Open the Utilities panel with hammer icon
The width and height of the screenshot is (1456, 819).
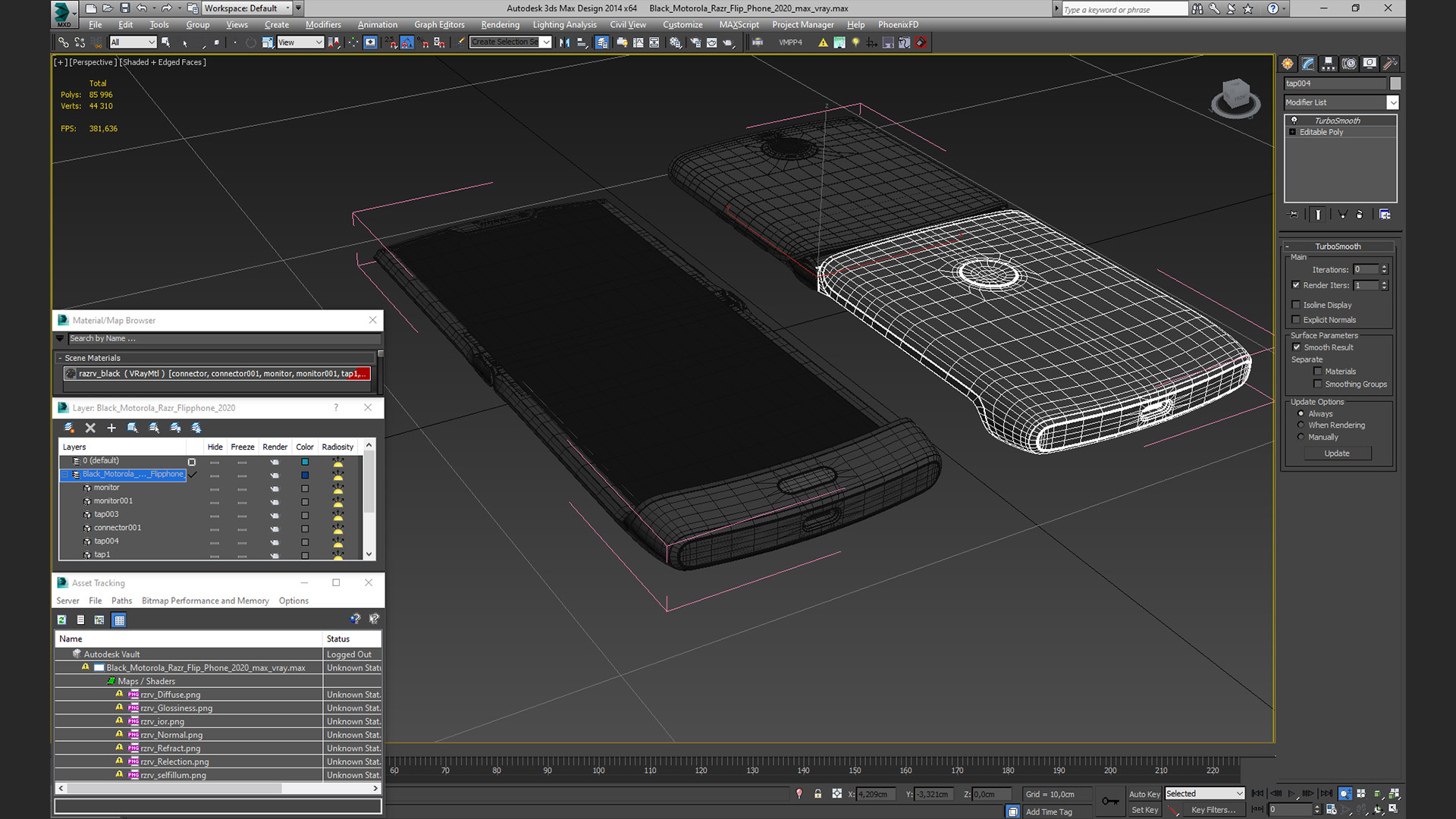click(x=1389, y=64)
